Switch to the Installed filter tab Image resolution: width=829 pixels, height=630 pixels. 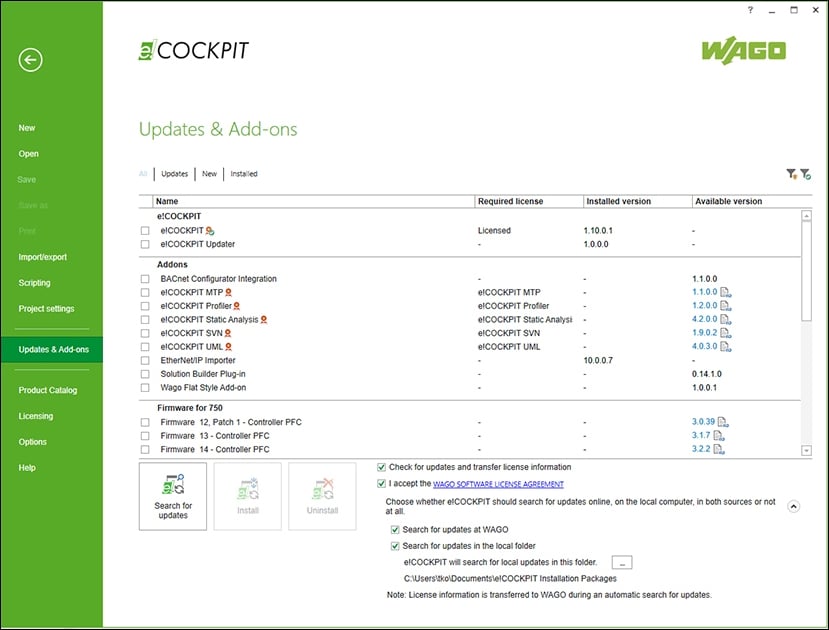click(244, 174)
